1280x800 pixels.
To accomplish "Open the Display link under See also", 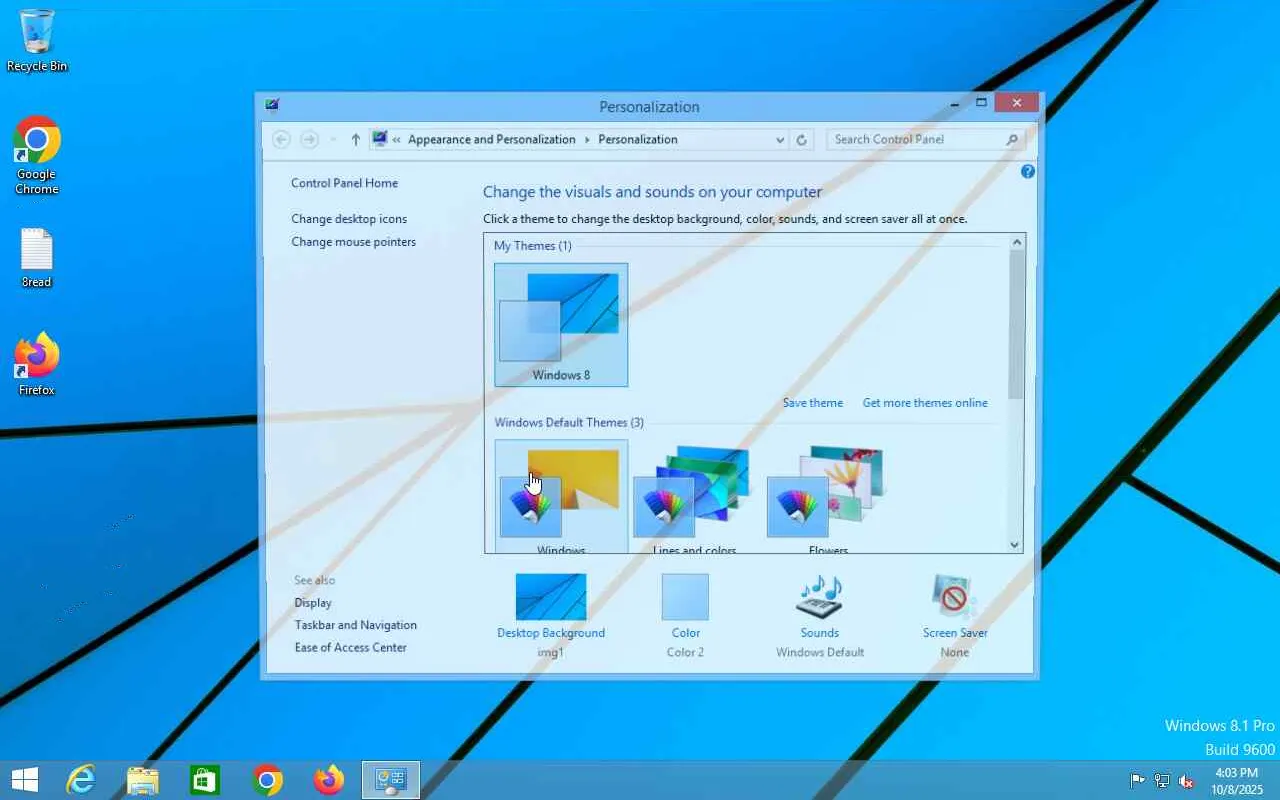I will [x=313, y=603].
